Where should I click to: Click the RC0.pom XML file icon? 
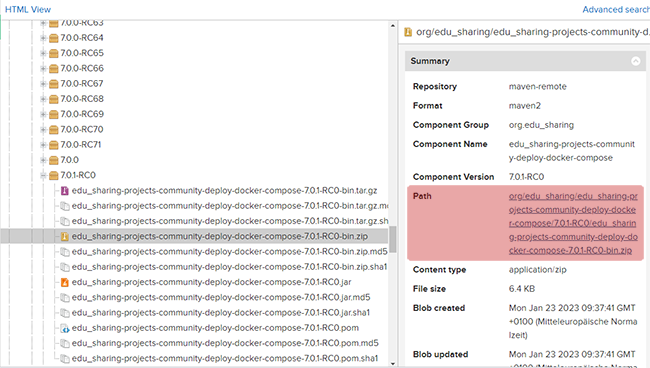(x=64, y=328)
